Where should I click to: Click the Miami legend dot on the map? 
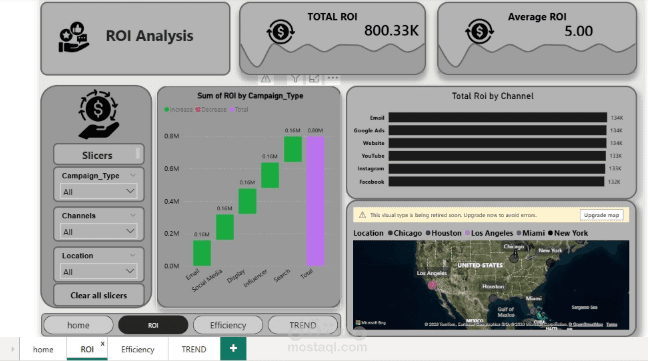point(519,233)
